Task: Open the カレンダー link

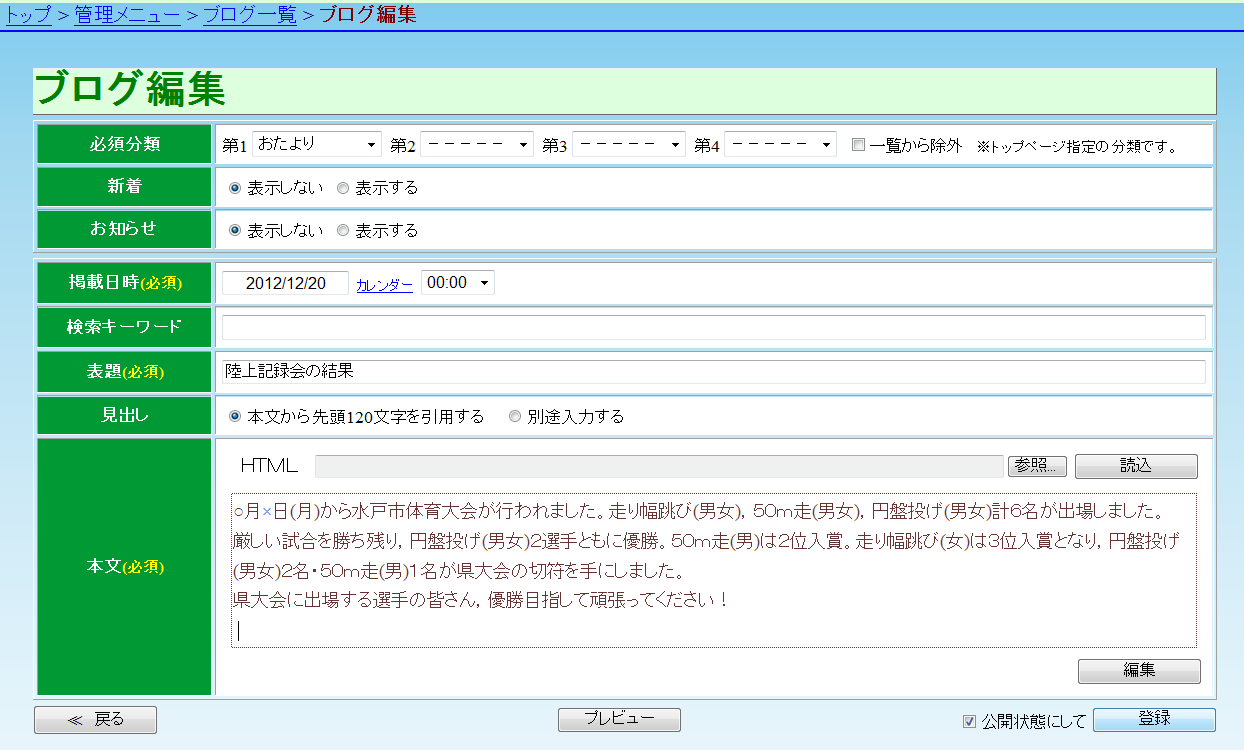Action: [x=384, y=285]
